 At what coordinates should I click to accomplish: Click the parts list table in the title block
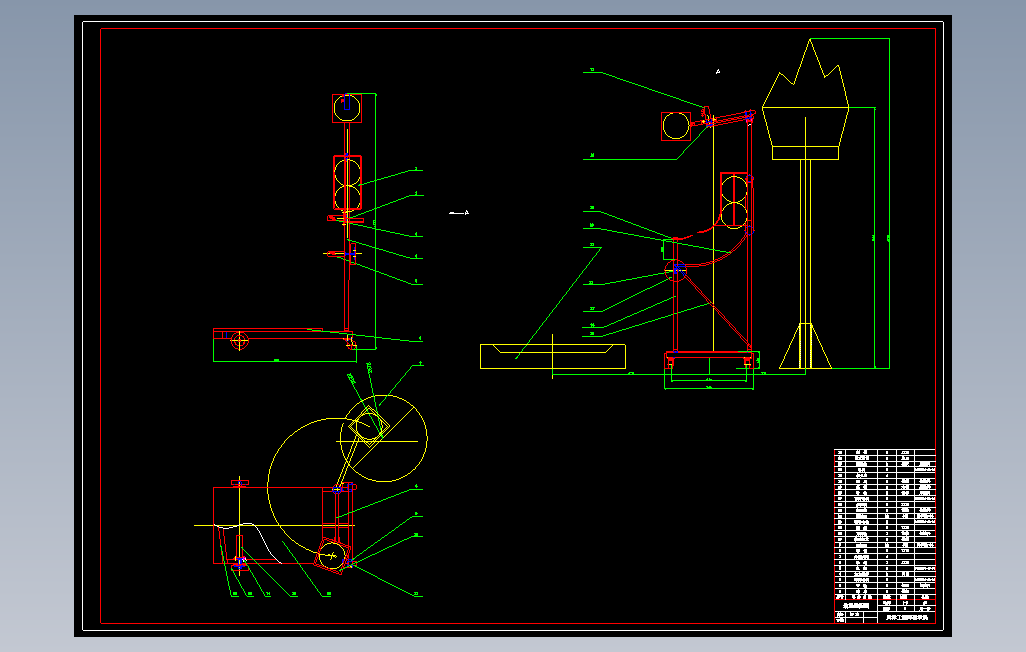885,522
